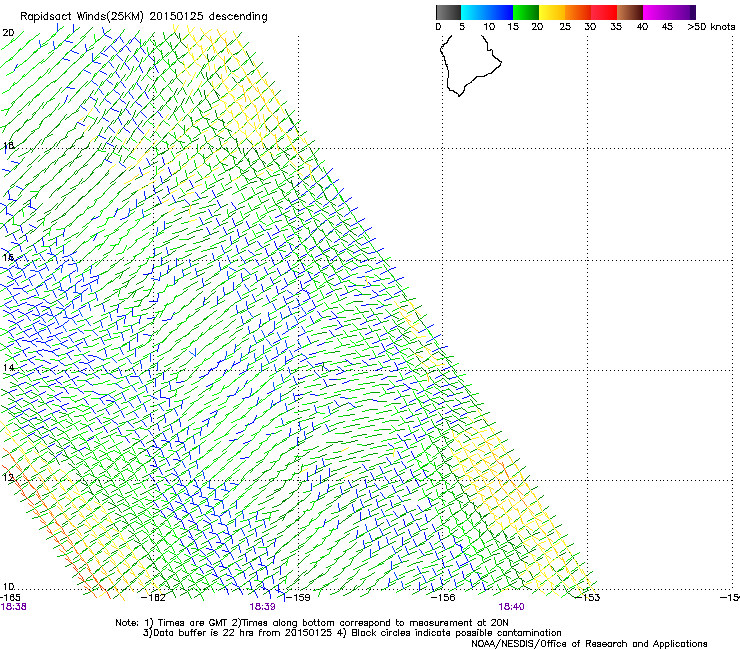Click the latitude label '20'

pos(8,33)
